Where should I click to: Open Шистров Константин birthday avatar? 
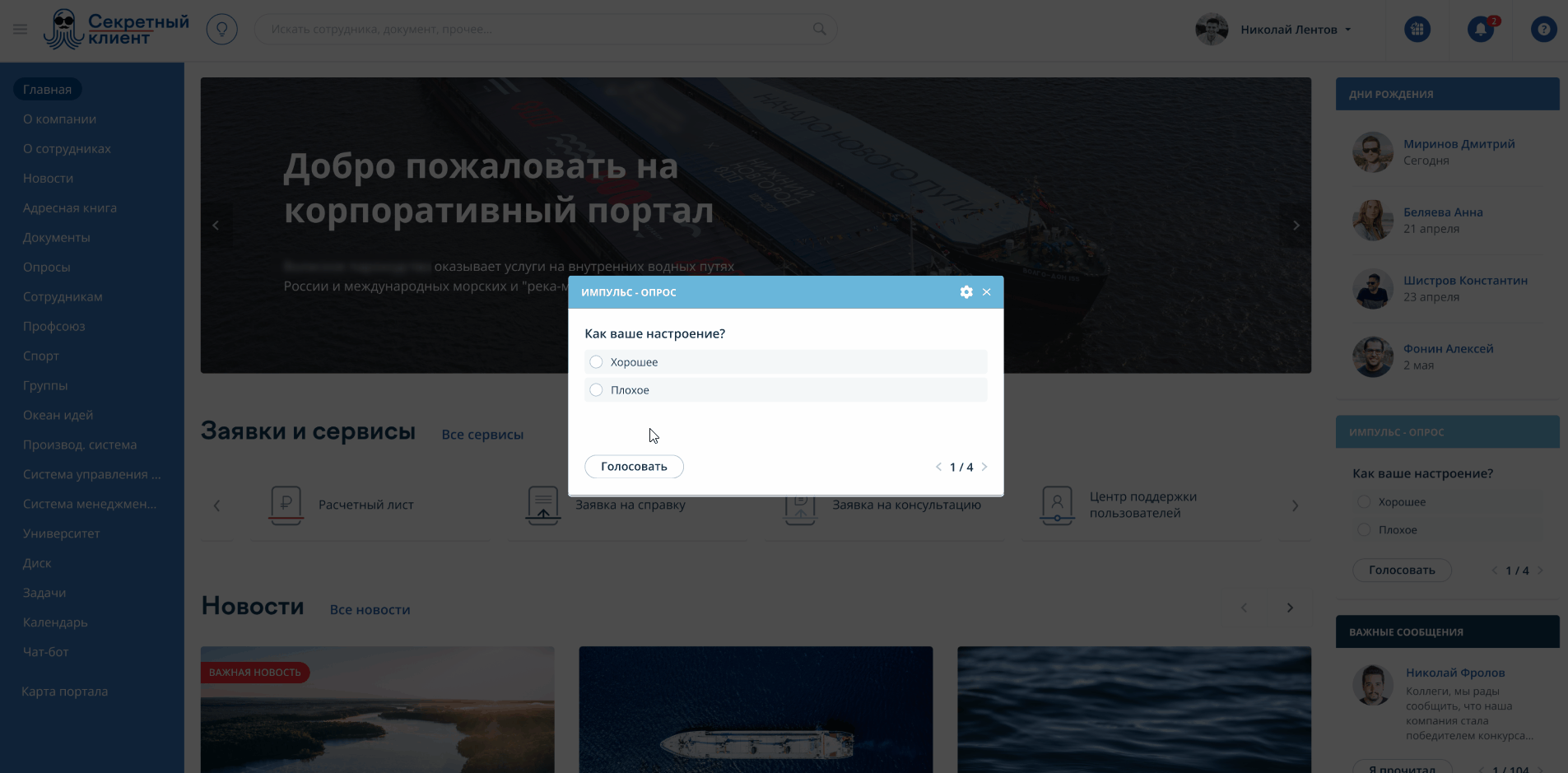coord(1373,289)
